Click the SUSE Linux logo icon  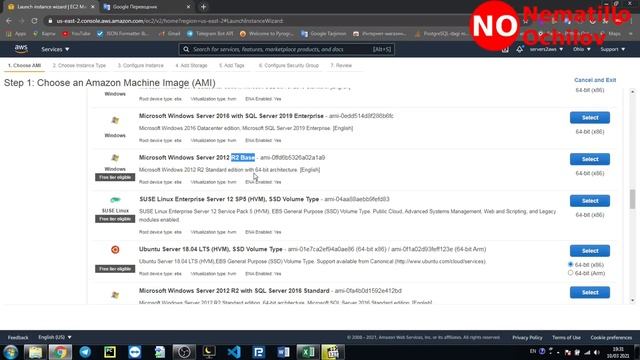pos(115,200)
